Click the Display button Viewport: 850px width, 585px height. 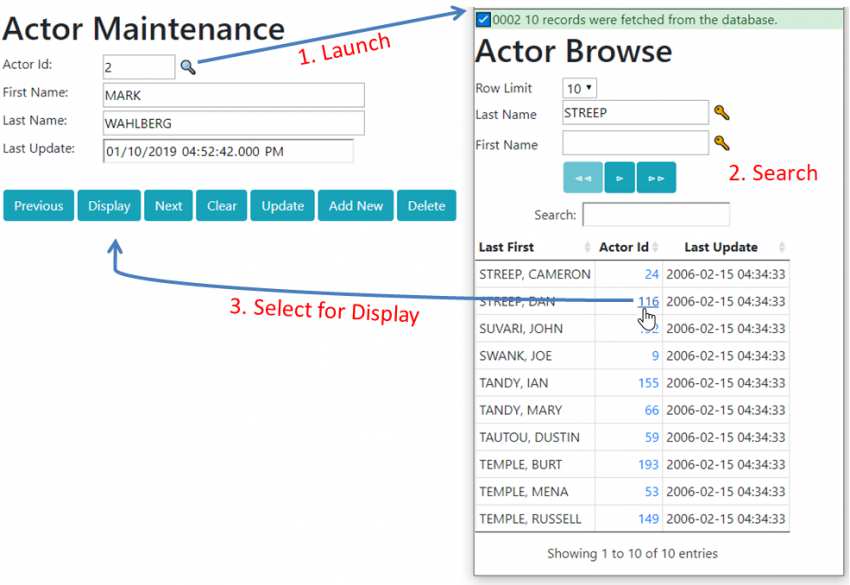click(109, 206)
